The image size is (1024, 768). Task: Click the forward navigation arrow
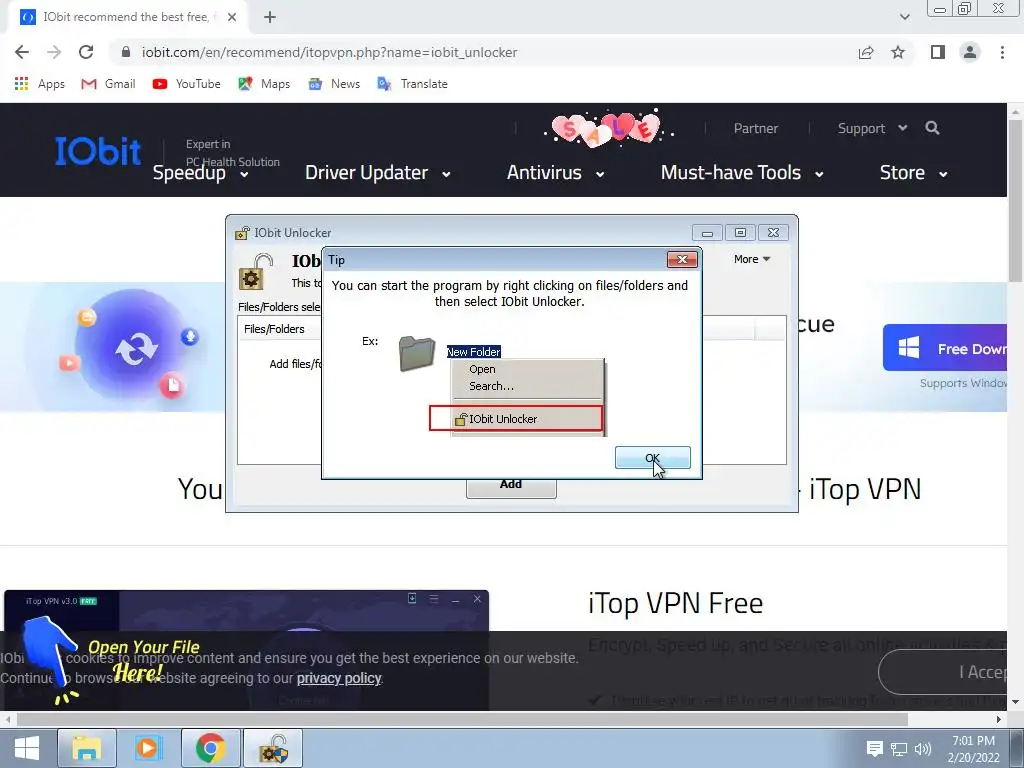[54, 52]
